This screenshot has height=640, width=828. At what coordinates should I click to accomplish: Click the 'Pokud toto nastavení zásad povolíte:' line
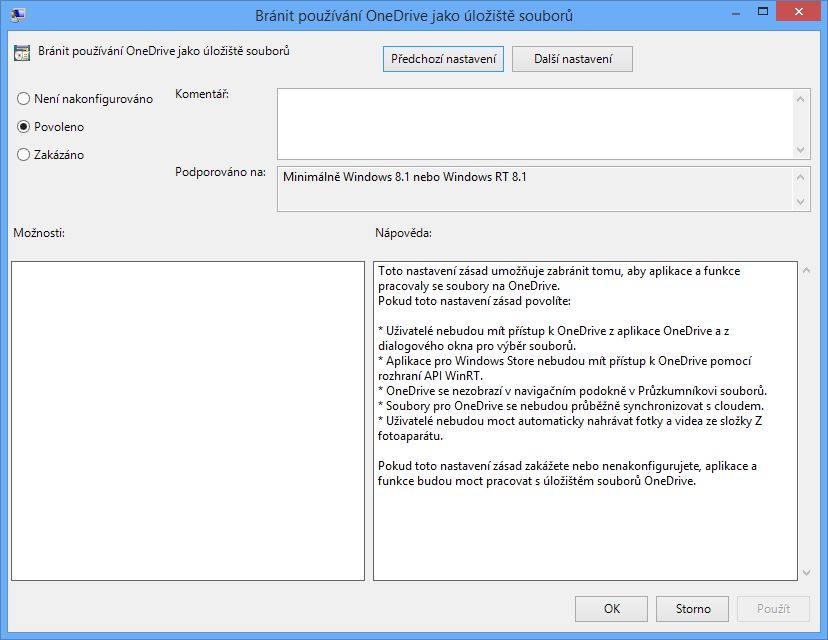point(474,301)
